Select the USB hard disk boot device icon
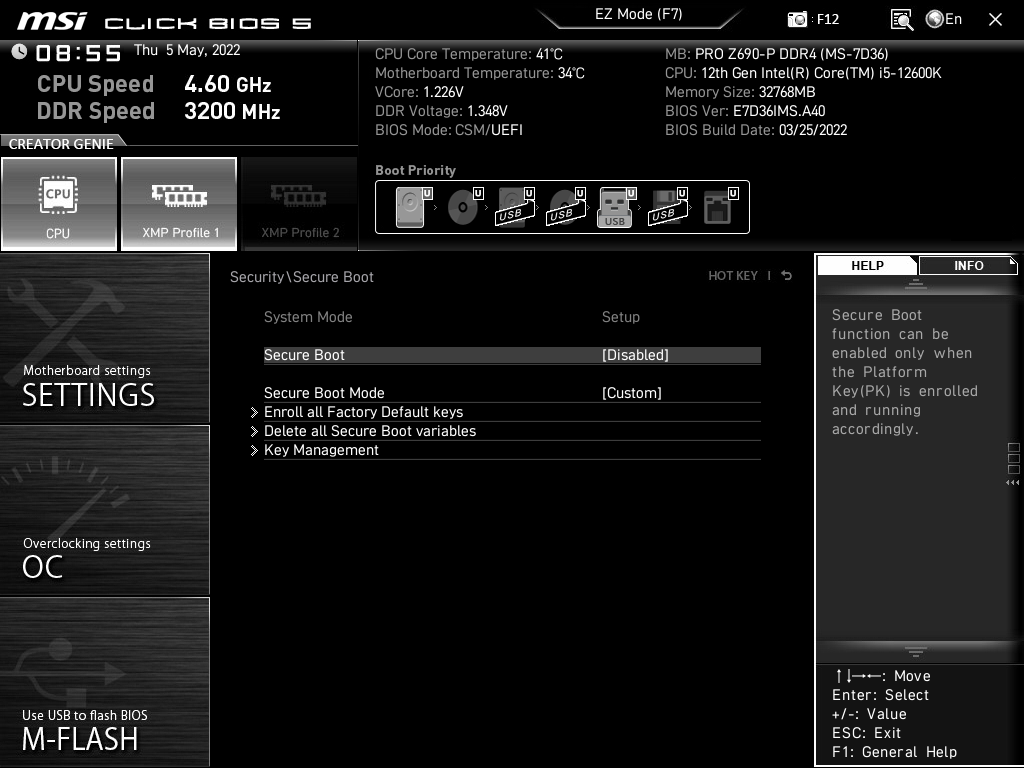This screenshot has width=1024, height=768. point(515,207)
